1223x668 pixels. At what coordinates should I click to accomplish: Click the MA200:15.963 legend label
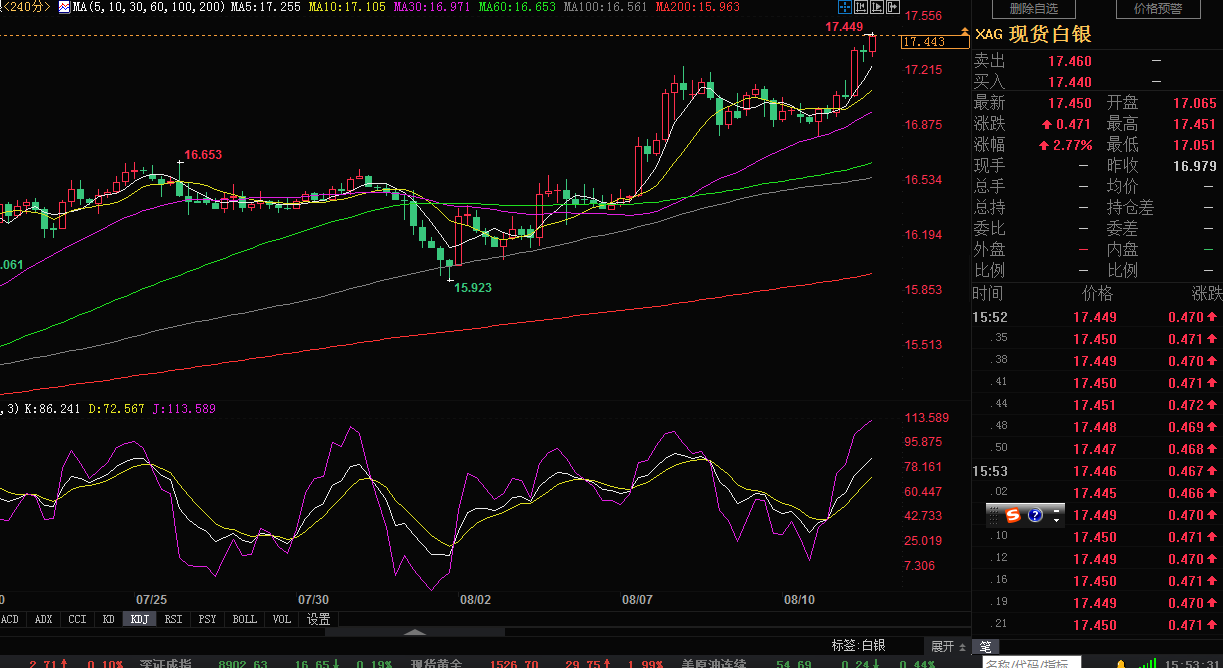(698, 7)
